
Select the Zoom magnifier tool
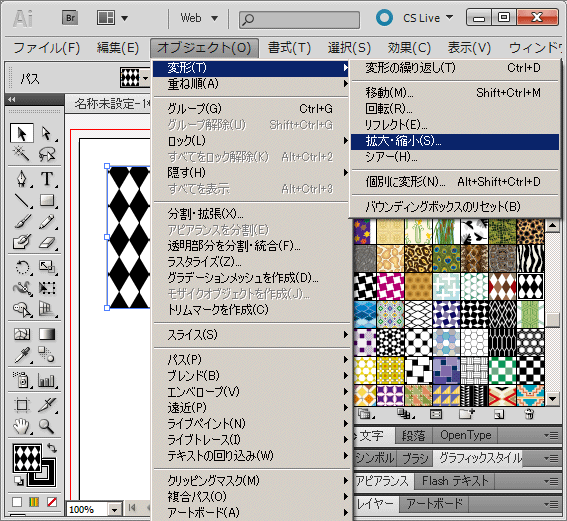coord(47,426)
